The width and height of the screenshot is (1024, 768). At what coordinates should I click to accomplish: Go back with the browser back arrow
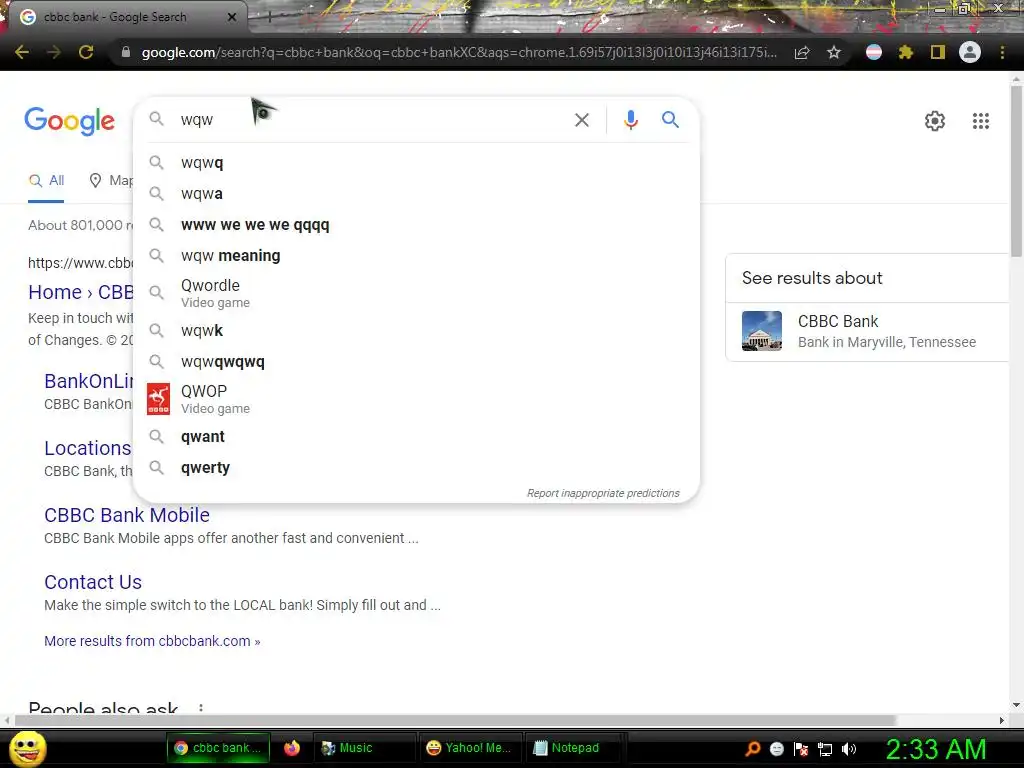pos(22,52)
